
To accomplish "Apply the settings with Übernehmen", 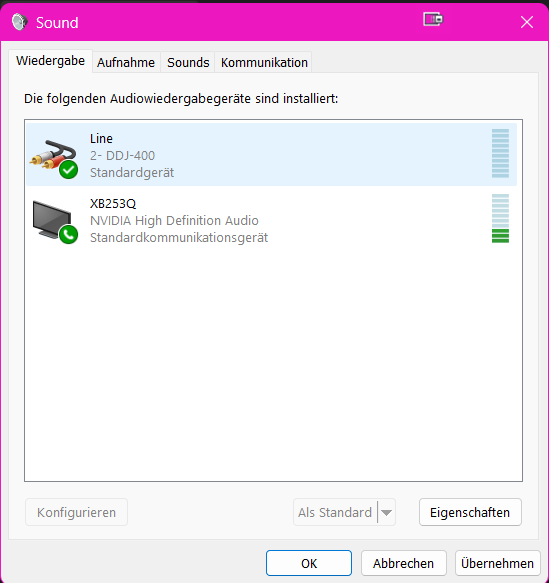I will click(498, 563).
